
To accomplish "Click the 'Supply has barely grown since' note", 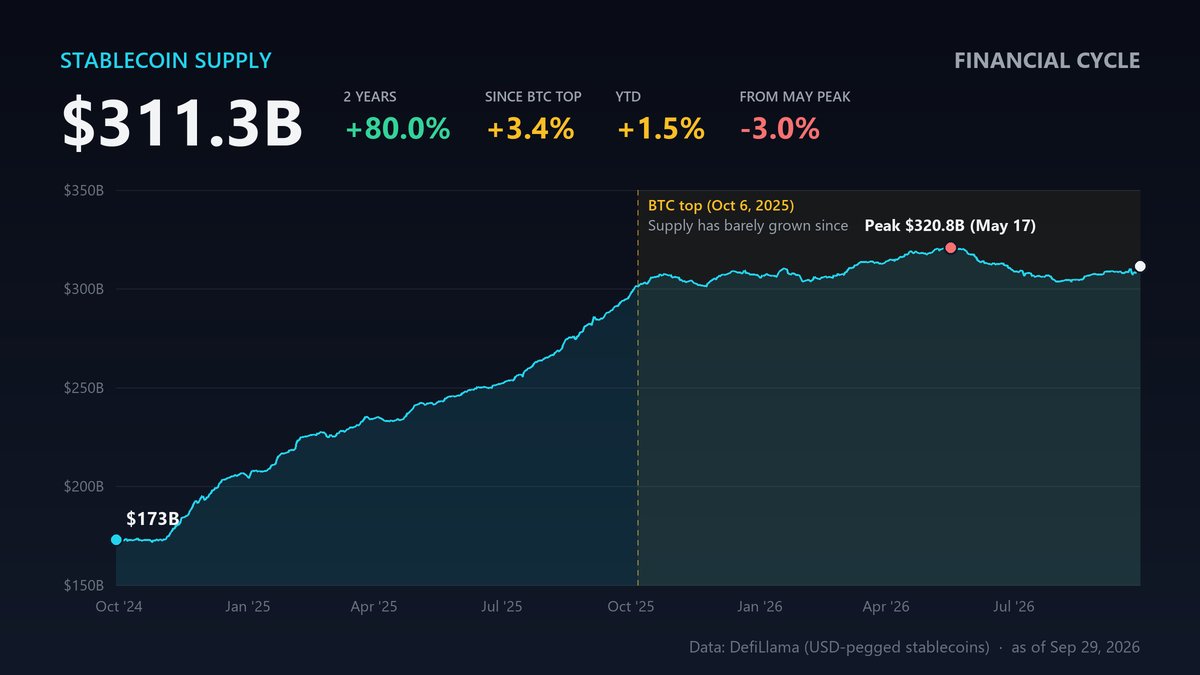I will point(748,226).
